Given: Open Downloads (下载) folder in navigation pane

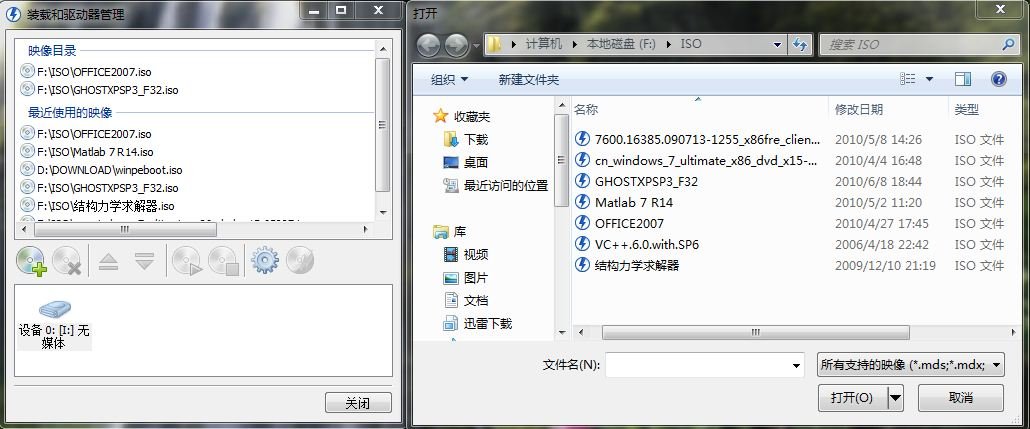Looking at the screenshot, I should [x=466, y=139].
